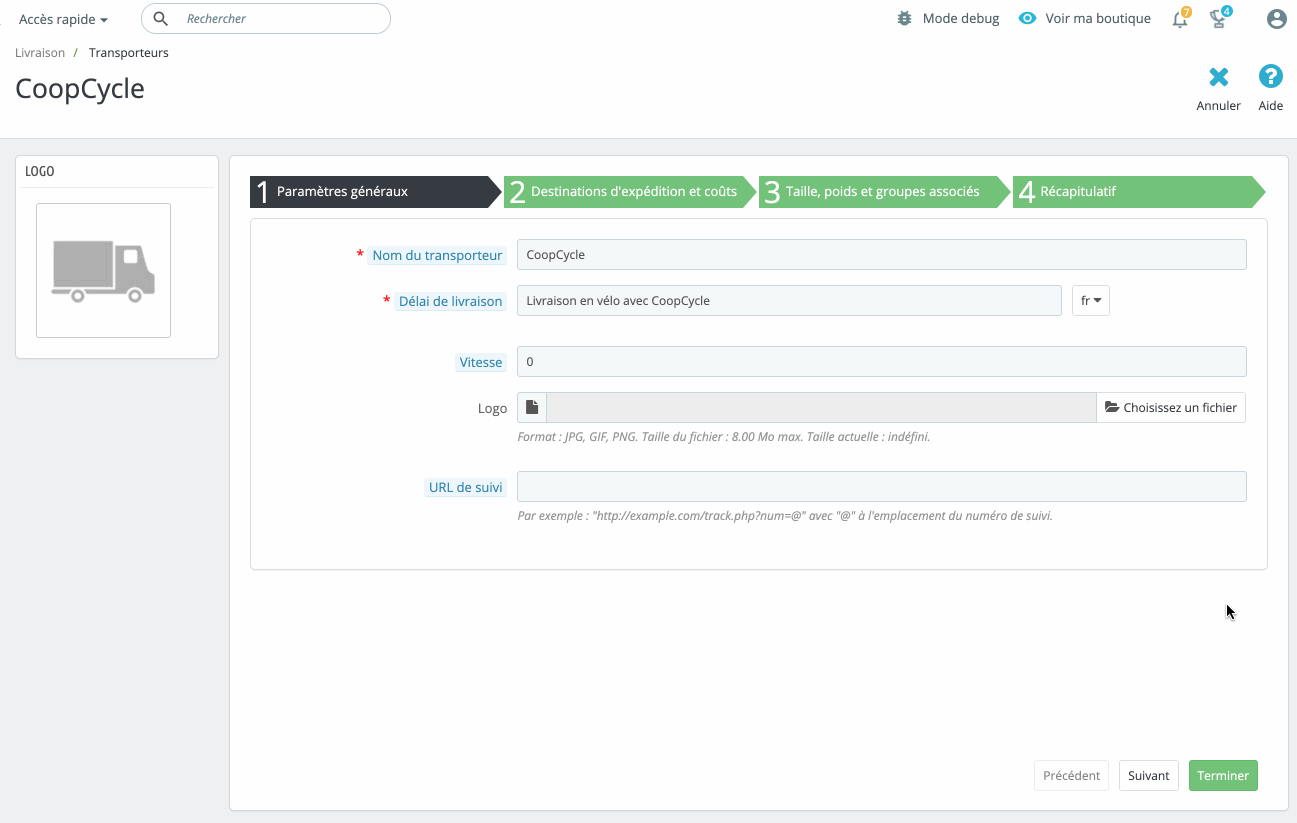This screenshot has height=823, width=1297.
Task: Click the file icon beside Logo field
Action: point(532,407)
